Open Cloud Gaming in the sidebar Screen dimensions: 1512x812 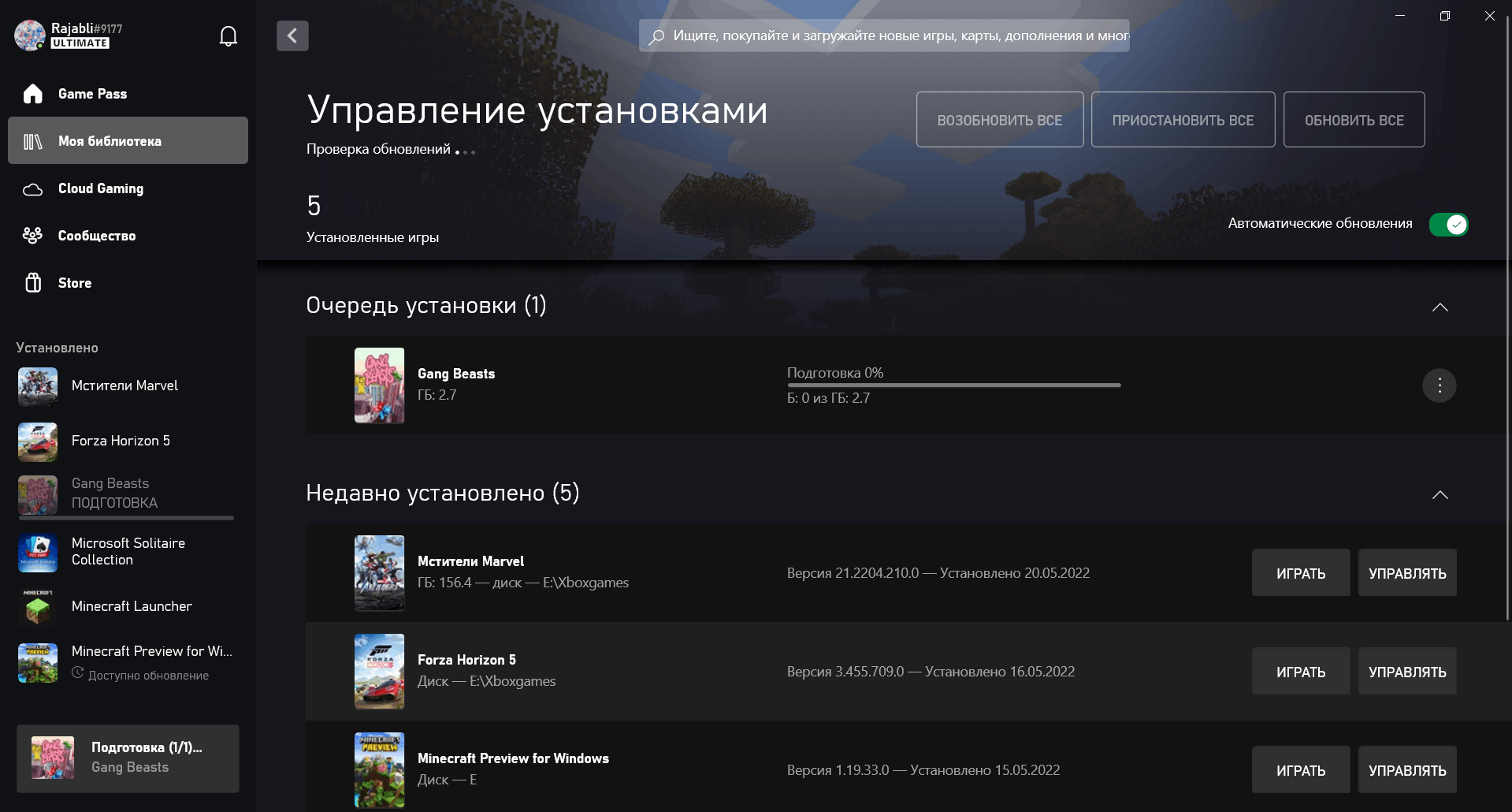click(x=128, y=188)
